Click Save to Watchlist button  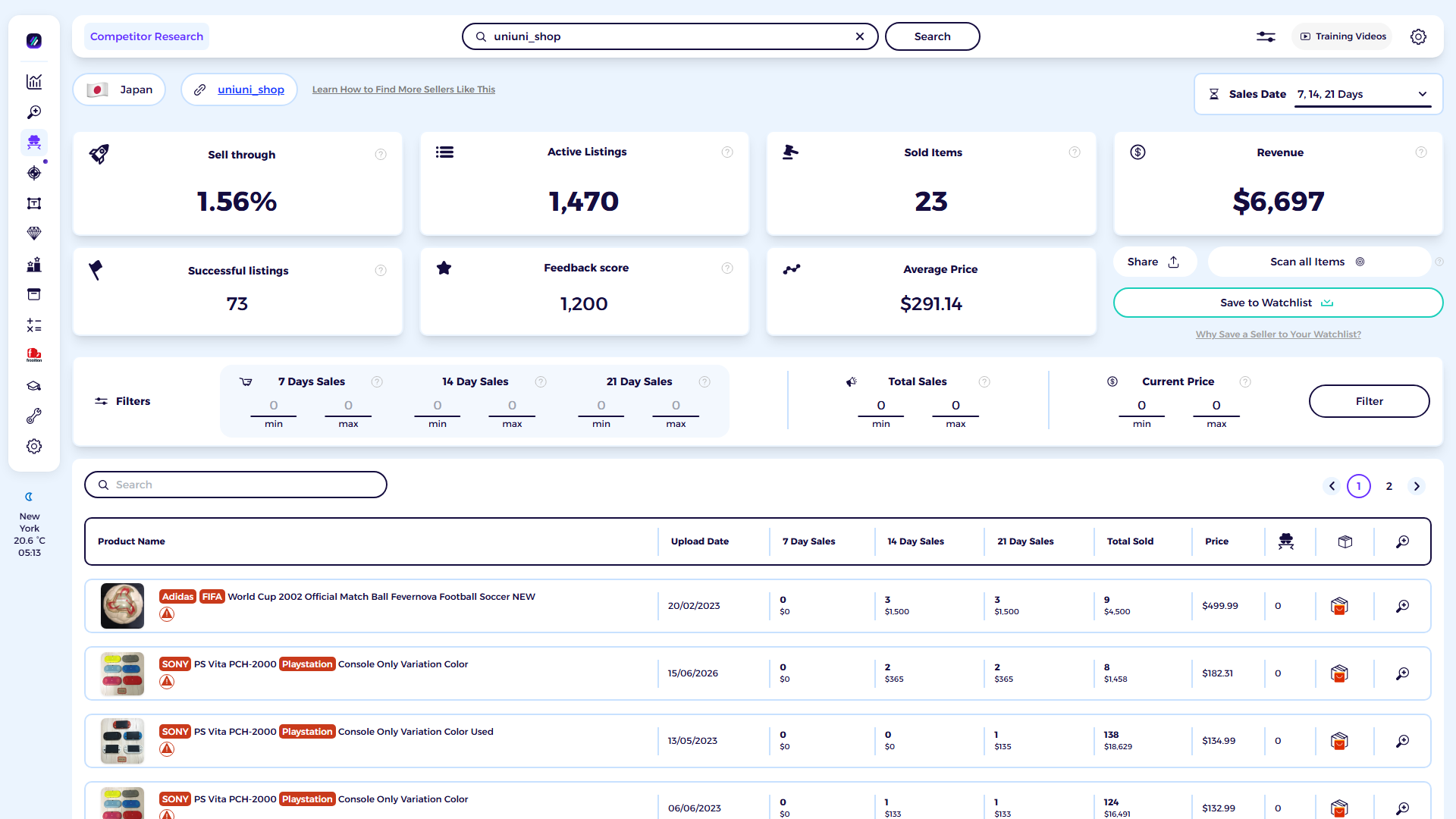[x=1278, y=303]
